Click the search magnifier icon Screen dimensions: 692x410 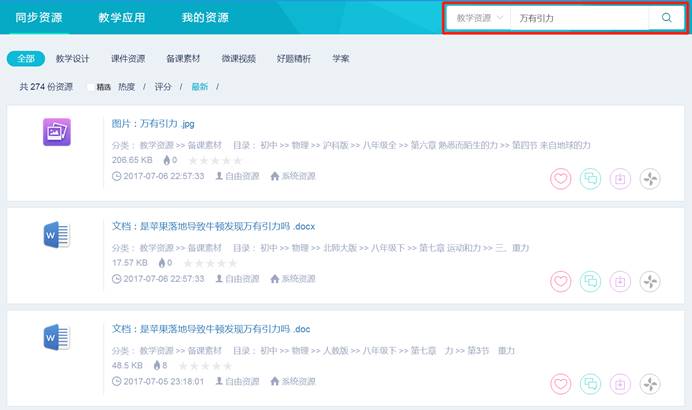coord(666,18)
